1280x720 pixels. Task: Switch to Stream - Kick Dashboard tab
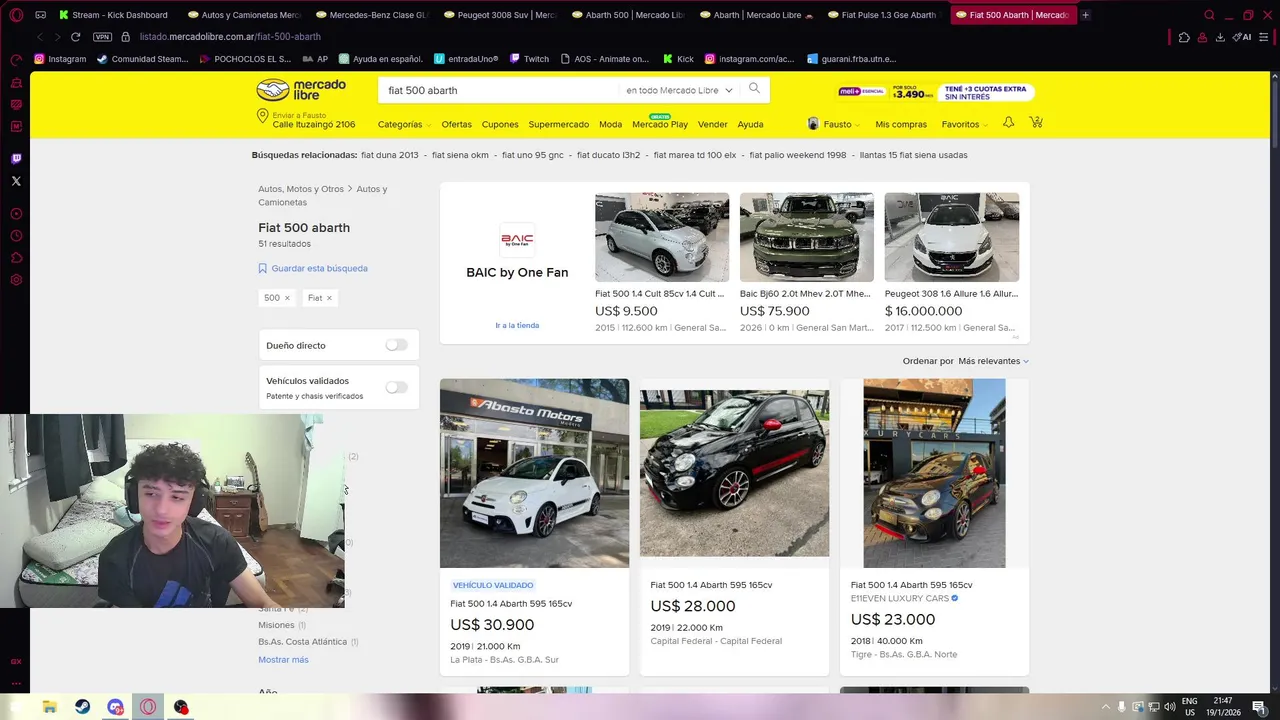pyautogui.click(x=112, y=15)
